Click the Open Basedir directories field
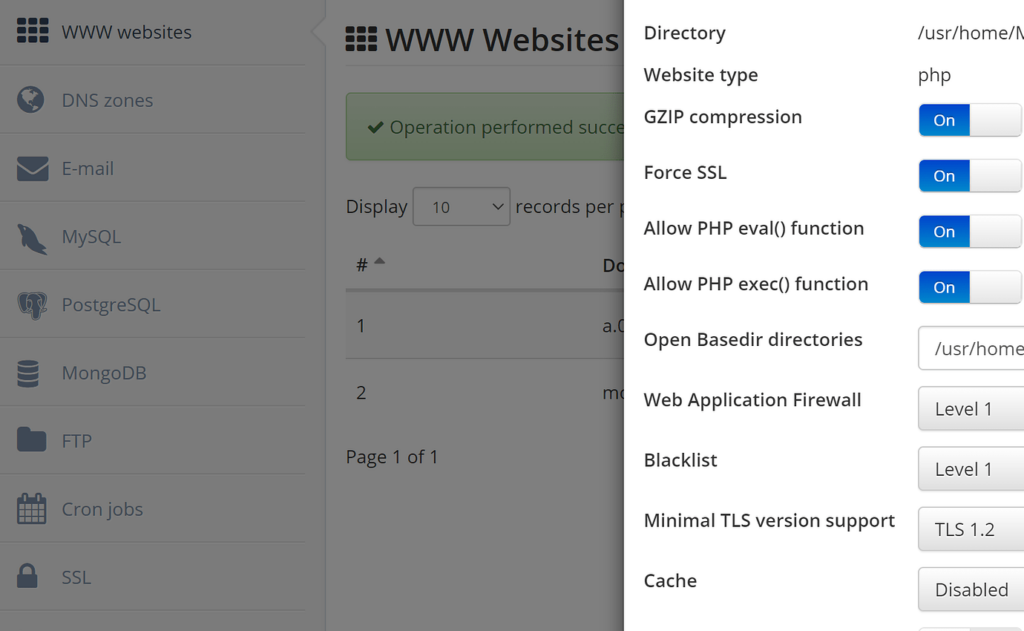This screenshot has width=1024, height=631. [x=971, y=349]
